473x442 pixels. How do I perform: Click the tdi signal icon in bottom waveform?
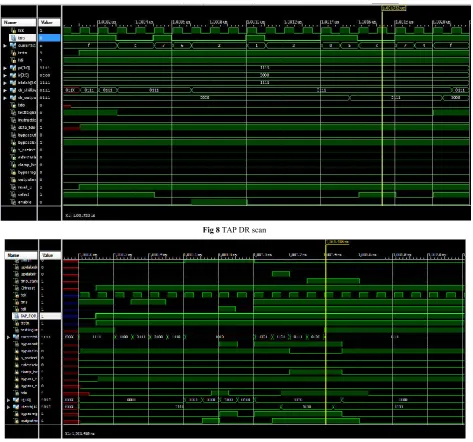(x=16, y=309)
